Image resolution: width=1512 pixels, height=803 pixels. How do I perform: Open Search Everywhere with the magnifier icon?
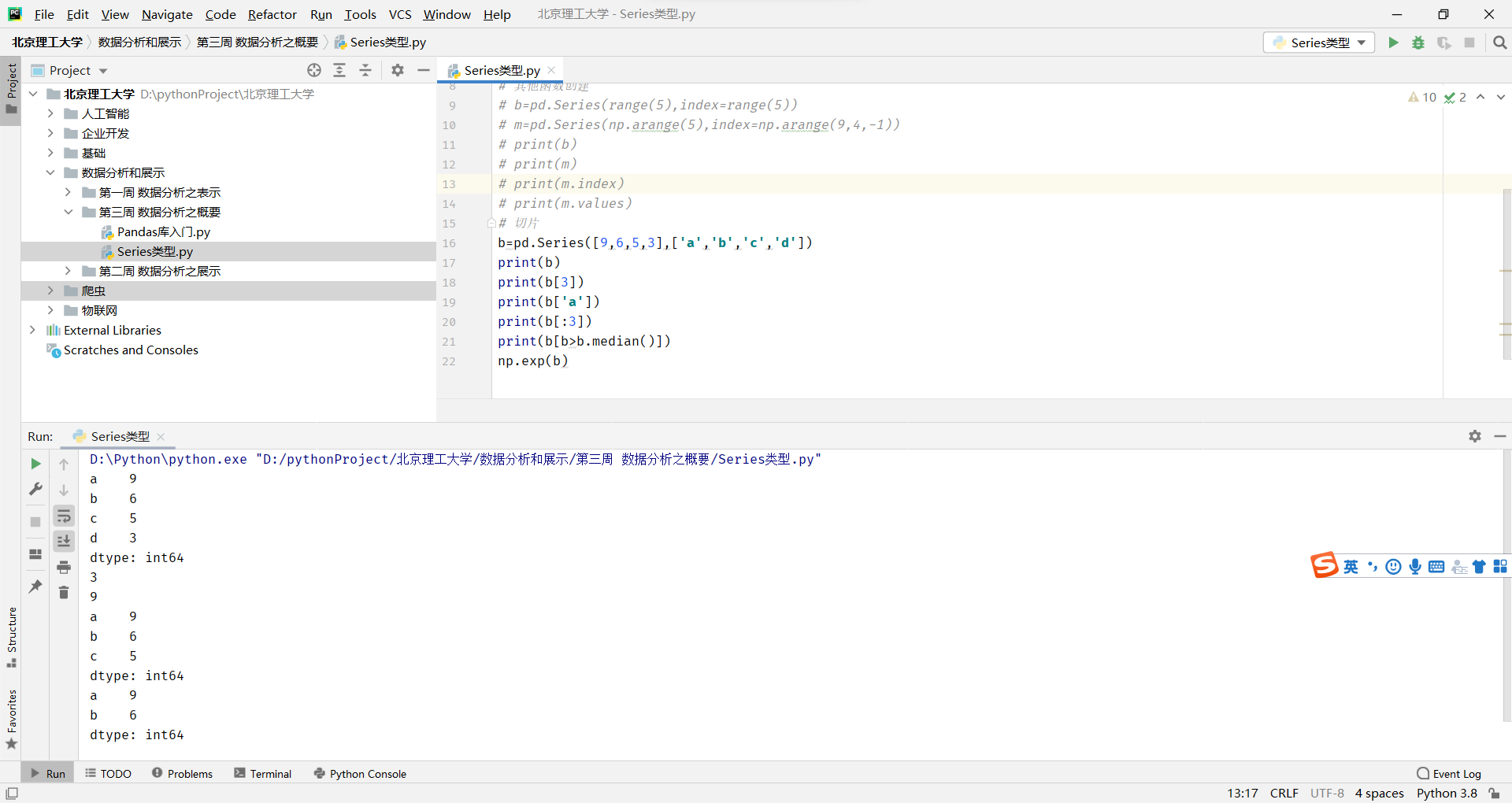coord(1500,43)
